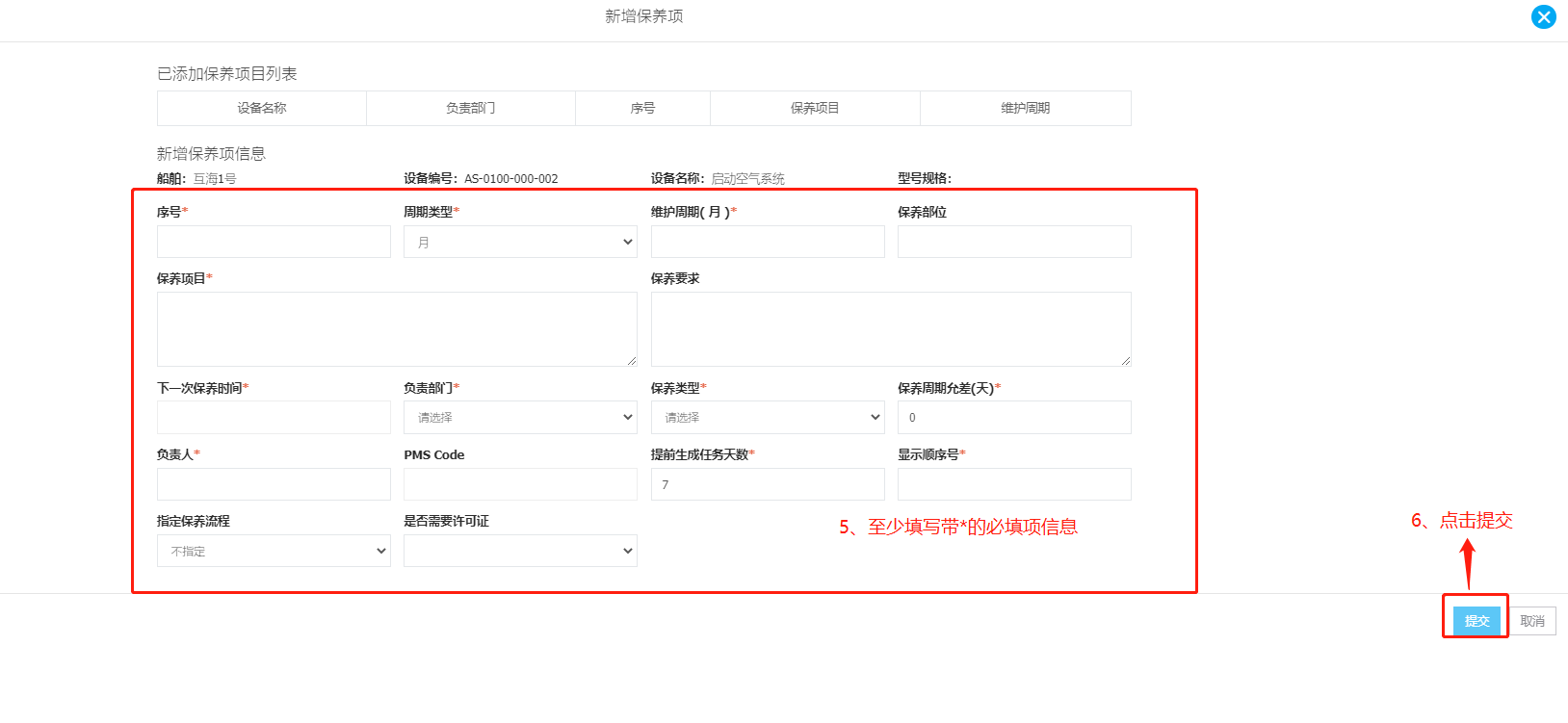Image resolution: width=1568 pixels, height=723 pixels.
Task: Click the 维护周期 table column header
Action: [x=1026, y=108]
